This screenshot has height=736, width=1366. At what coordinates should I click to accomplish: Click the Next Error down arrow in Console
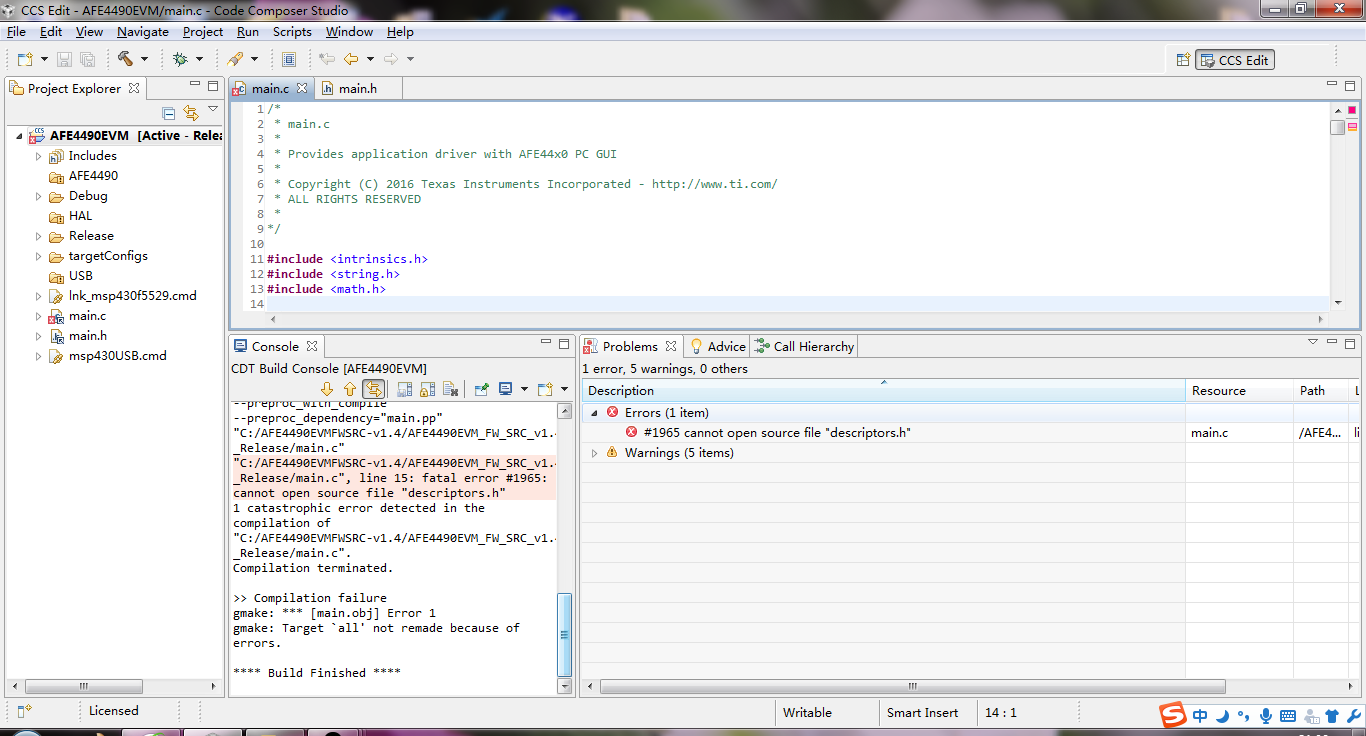pyautogui.click(x=326, y=389)
